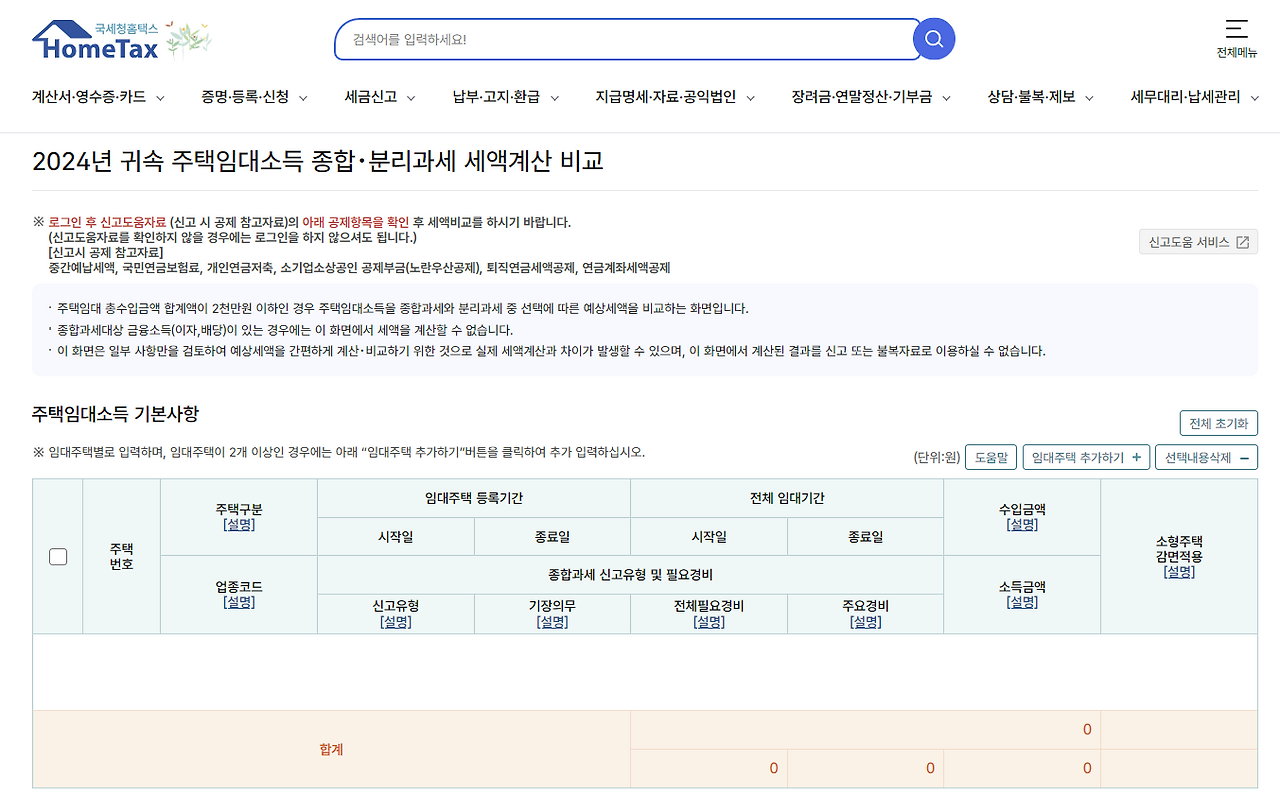Open 신고도움 서비스 via external link icon
Screen dimensions: 1280x796
pos(1242,241)
